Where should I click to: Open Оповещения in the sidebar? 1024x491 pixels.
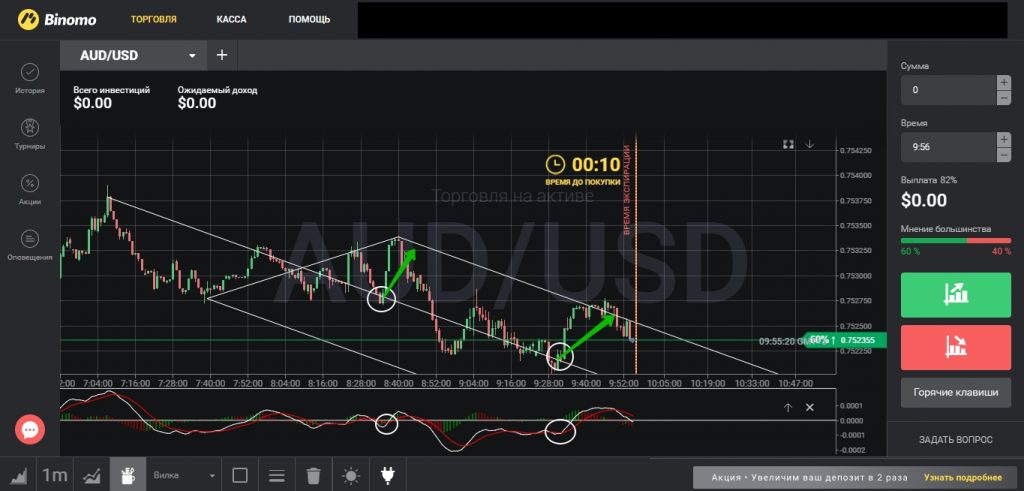pos(30,246)
